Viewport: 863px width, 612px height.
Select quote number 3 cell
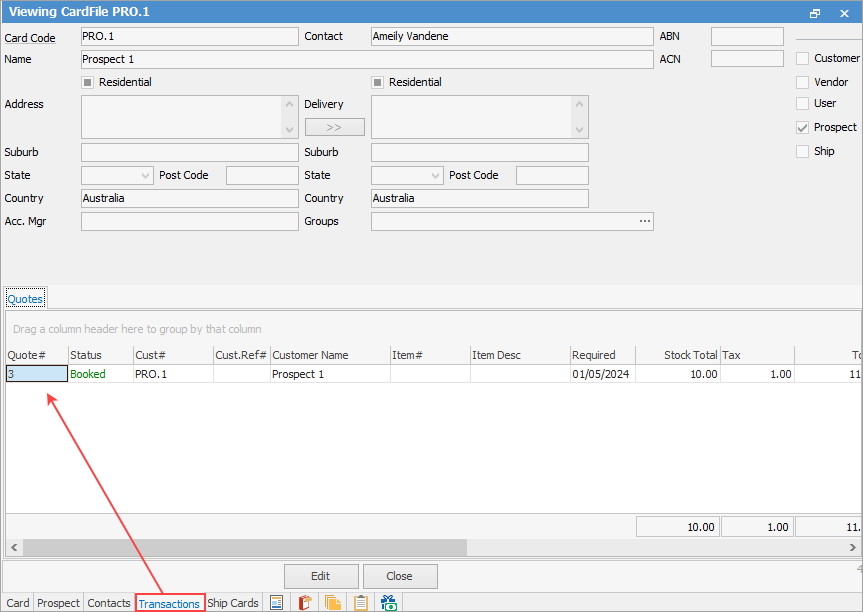36,374
